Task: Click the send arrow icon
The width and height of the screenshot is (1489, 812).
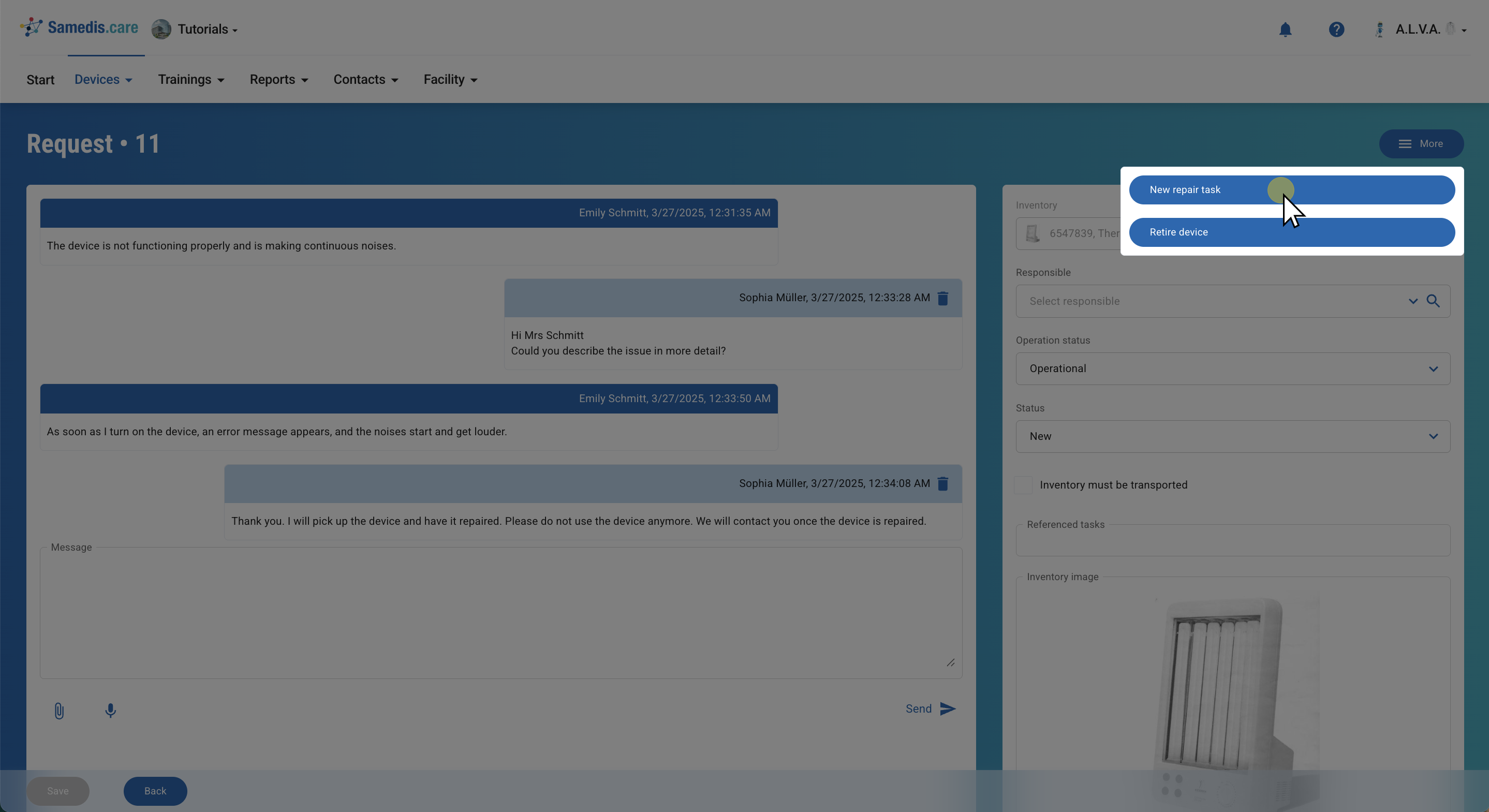Action: click(x=948, y=708)
